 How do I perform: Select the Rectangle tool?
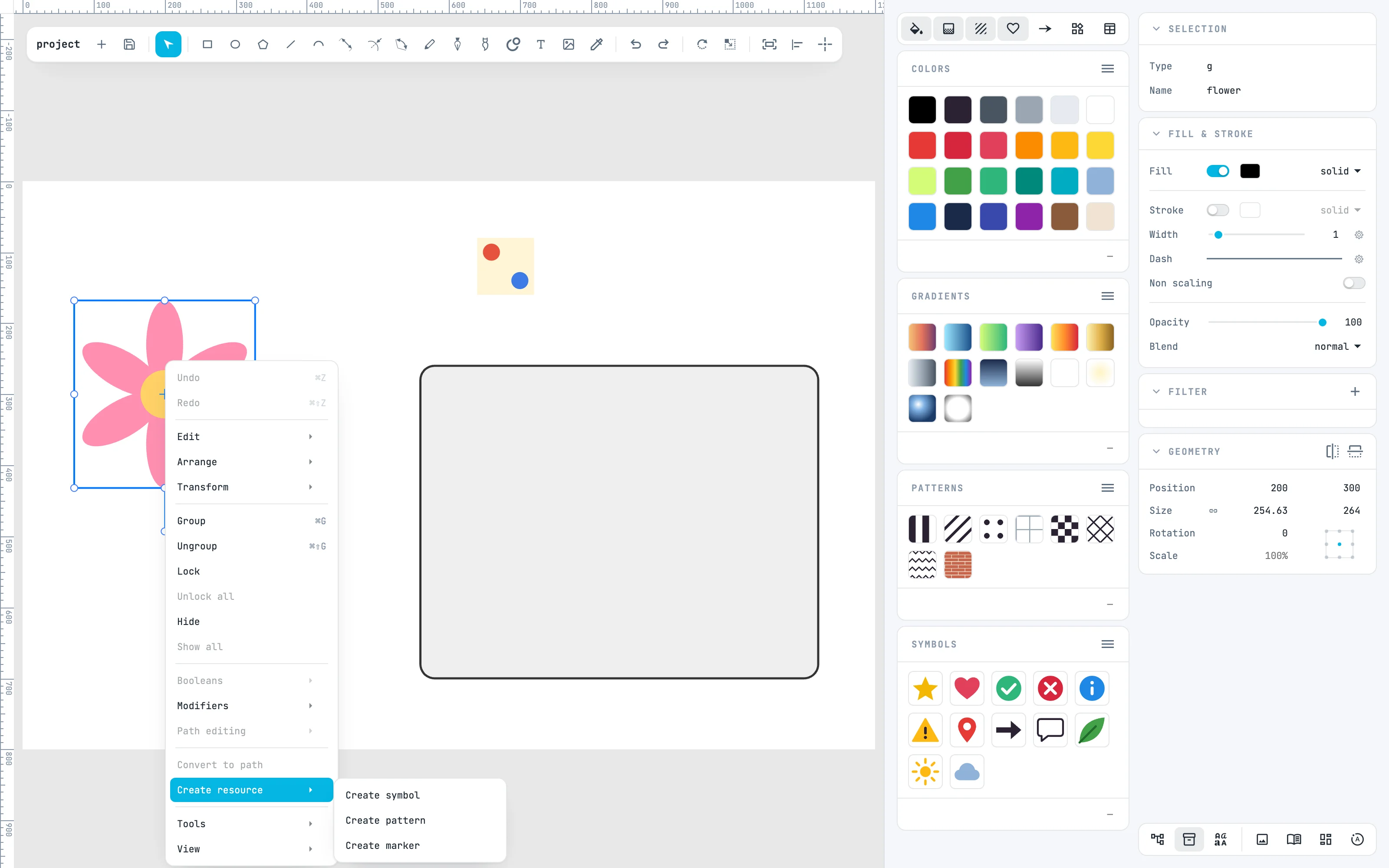207,44
